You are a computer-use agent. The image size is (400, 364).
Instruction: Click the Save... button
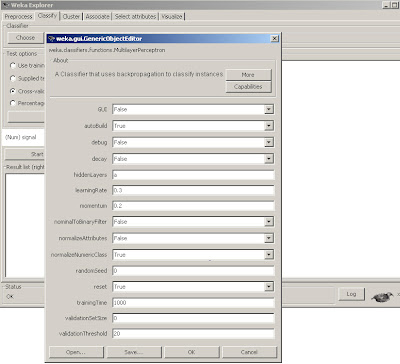(134, 352)
